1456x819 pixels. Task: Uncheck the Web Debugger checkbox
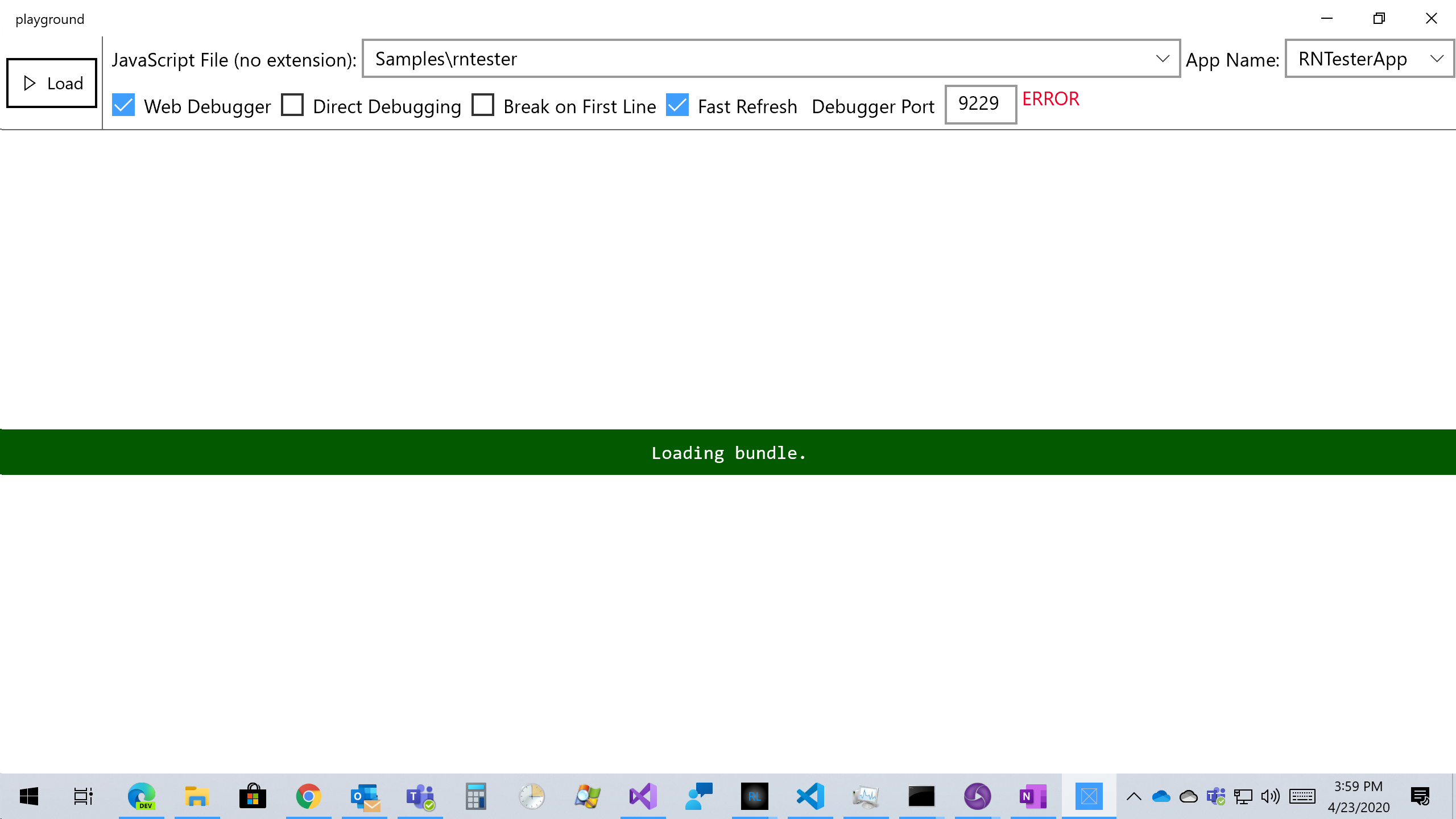(123, 106)
